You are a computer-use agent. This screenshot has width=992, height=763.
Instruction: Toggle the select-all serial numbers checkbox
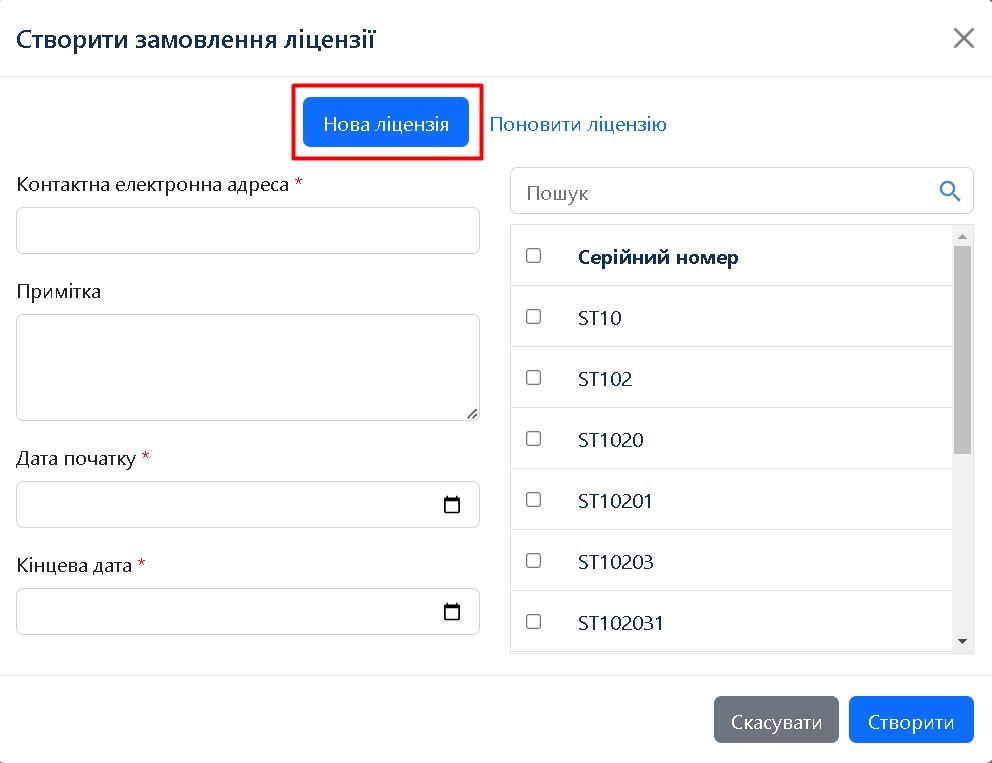533,256
